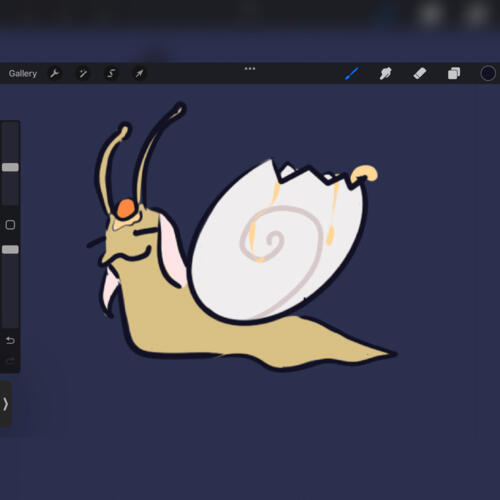This screenshot has height=500, width=500.
Task: Expand the side panel chevron handle
Action: 6,404
